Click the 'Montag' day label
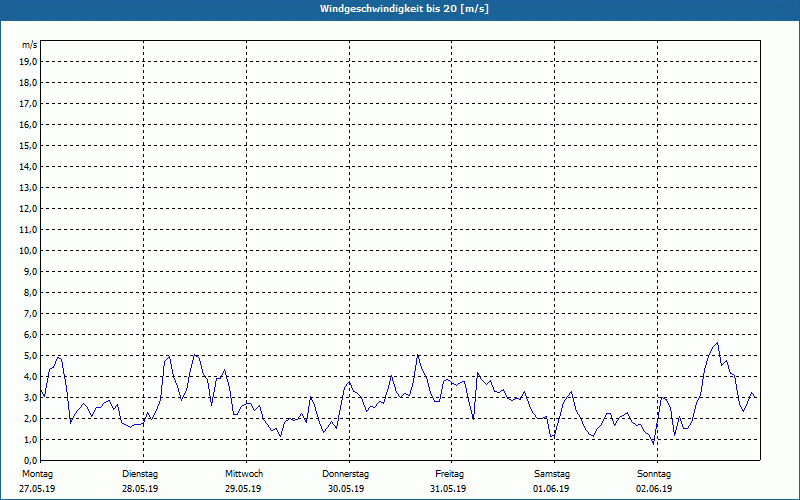The image size is (800, 500). pos(37,474)
